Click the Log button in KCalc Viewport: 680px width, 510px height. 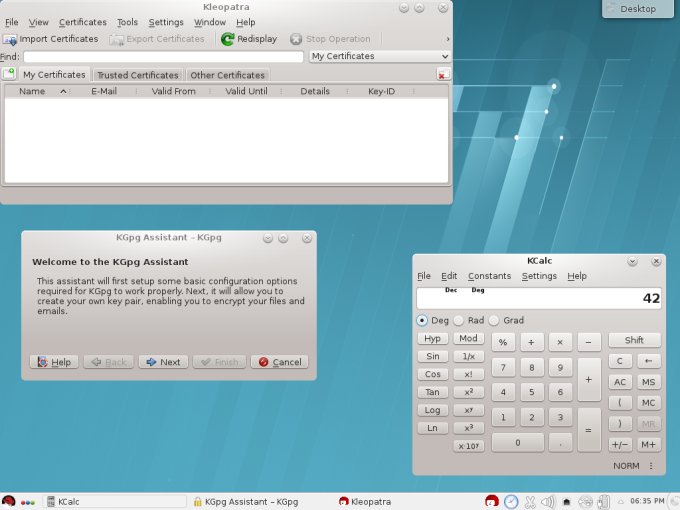[432, 410]
